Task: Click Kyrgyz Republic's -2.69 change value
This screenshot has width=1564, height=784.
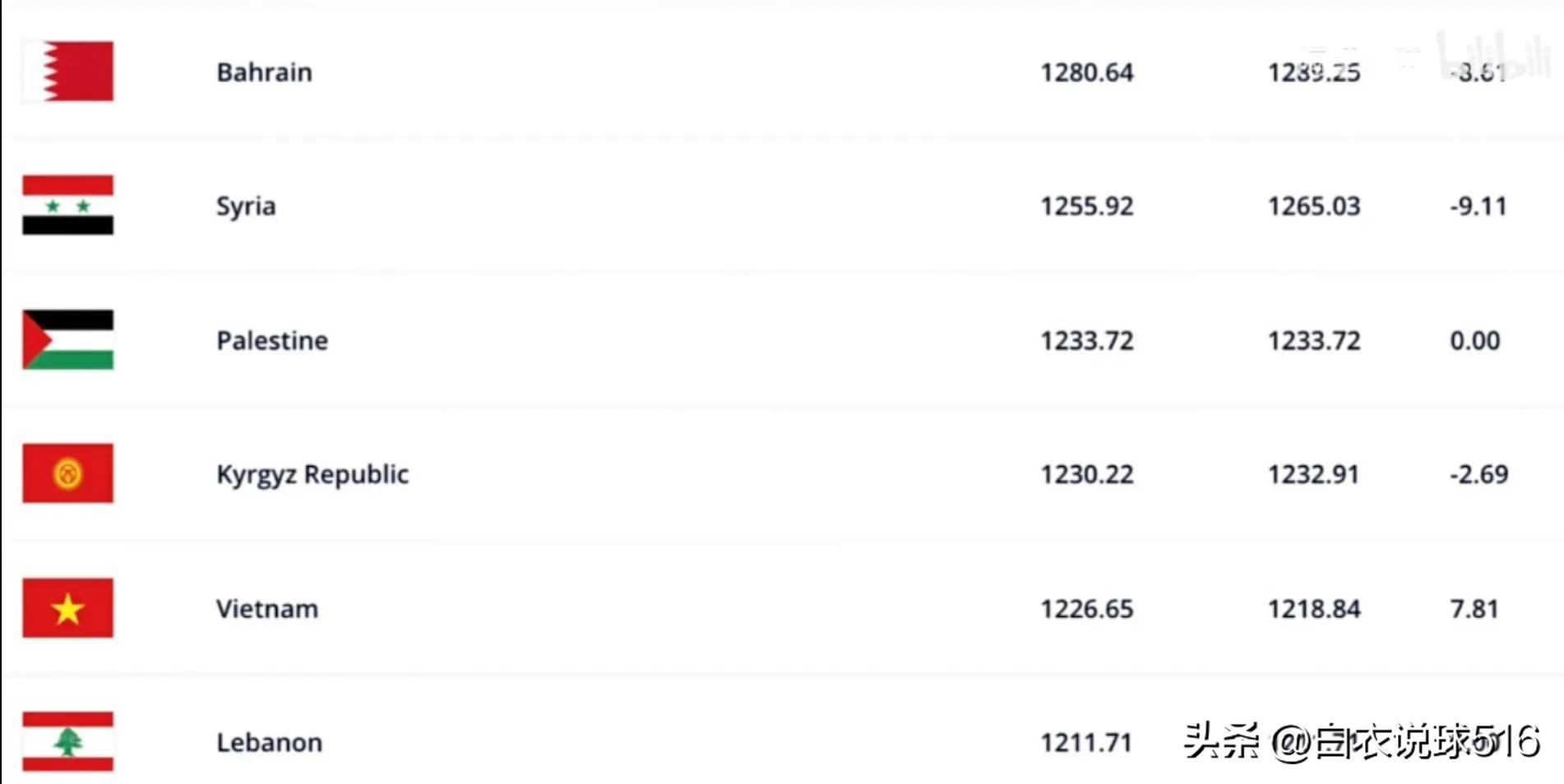Action: (1479, 474)
